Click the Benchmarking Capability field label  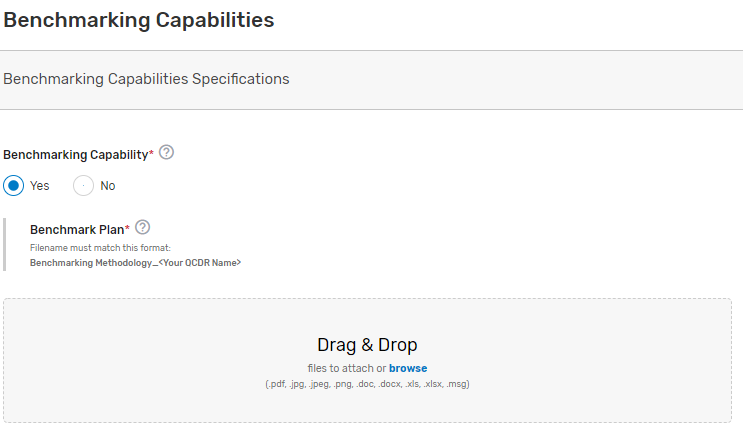tap(75, 154)
